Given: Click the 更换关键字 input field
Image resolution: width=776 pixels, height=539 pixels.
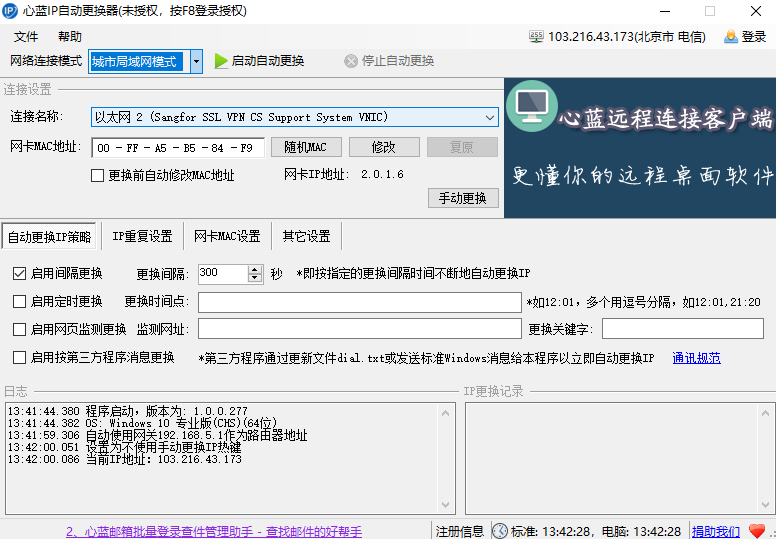Looking at the screenshot, I should pyautogui.click(x=683, y=329).
